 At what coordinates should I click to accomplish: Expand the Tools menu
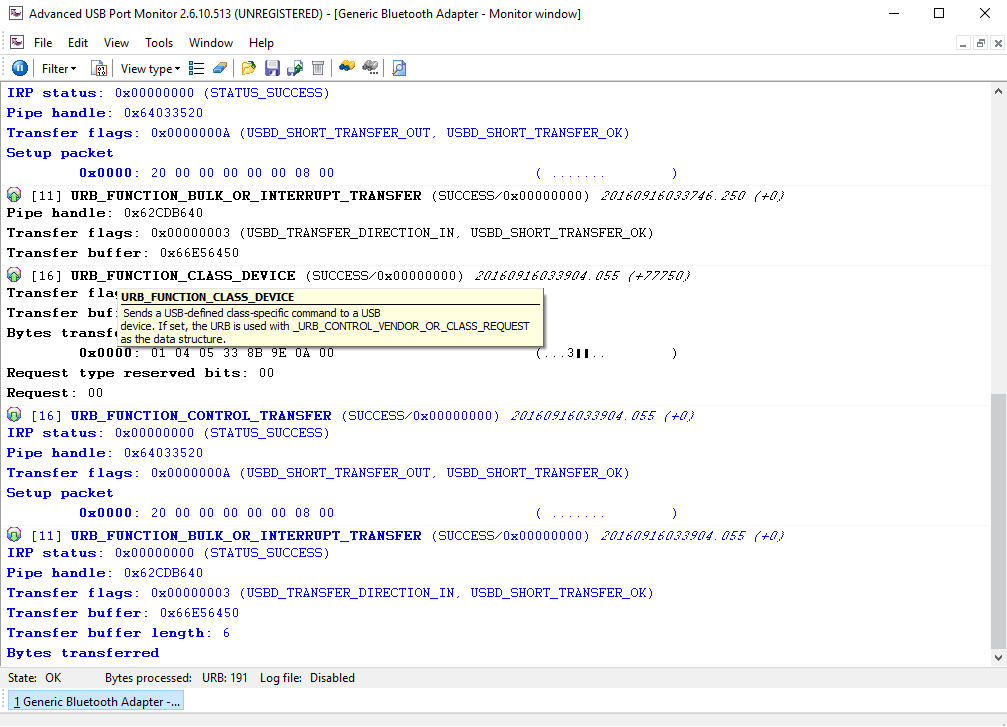(159, 42)
